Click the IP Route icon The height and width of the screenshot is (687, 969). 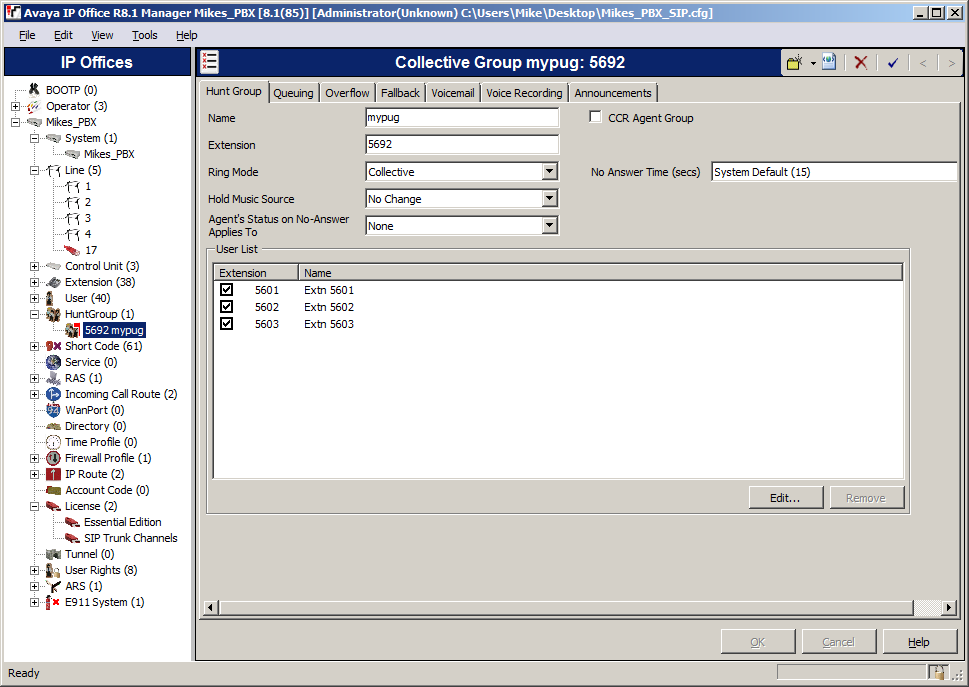coord(53,474)
